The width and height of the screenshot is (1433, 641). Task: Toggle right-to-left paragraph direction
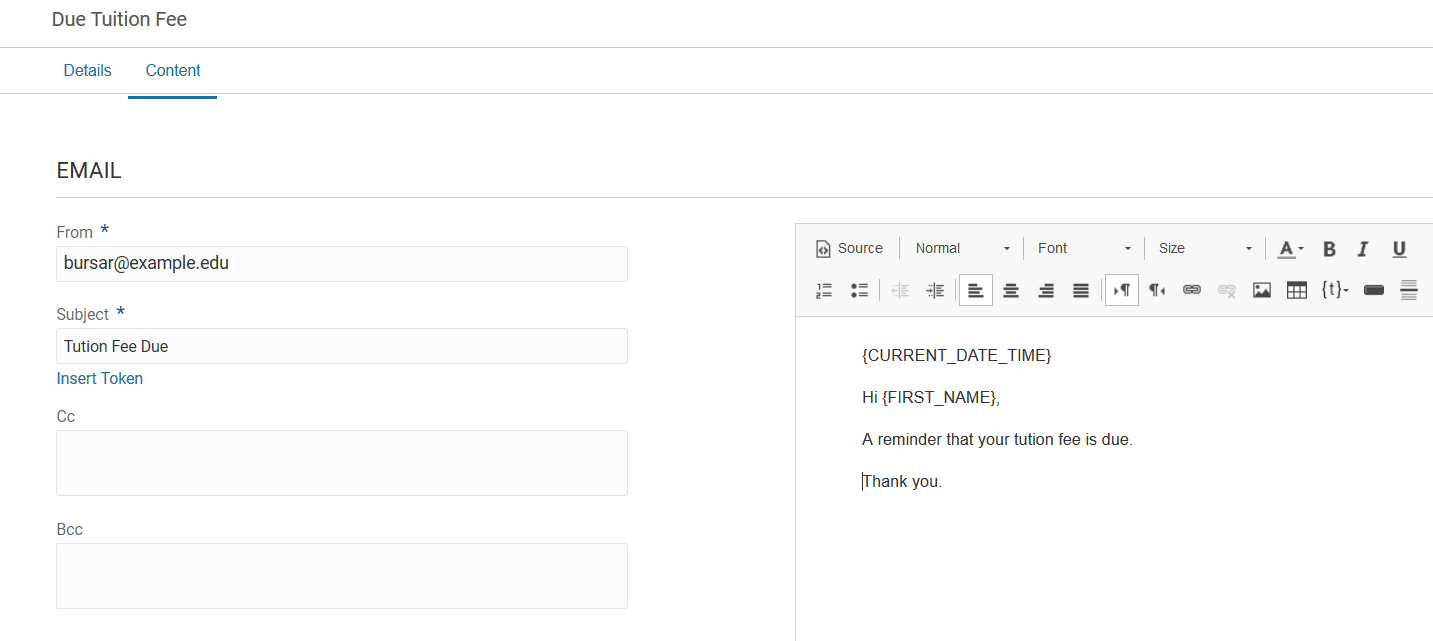(1156, 290)
